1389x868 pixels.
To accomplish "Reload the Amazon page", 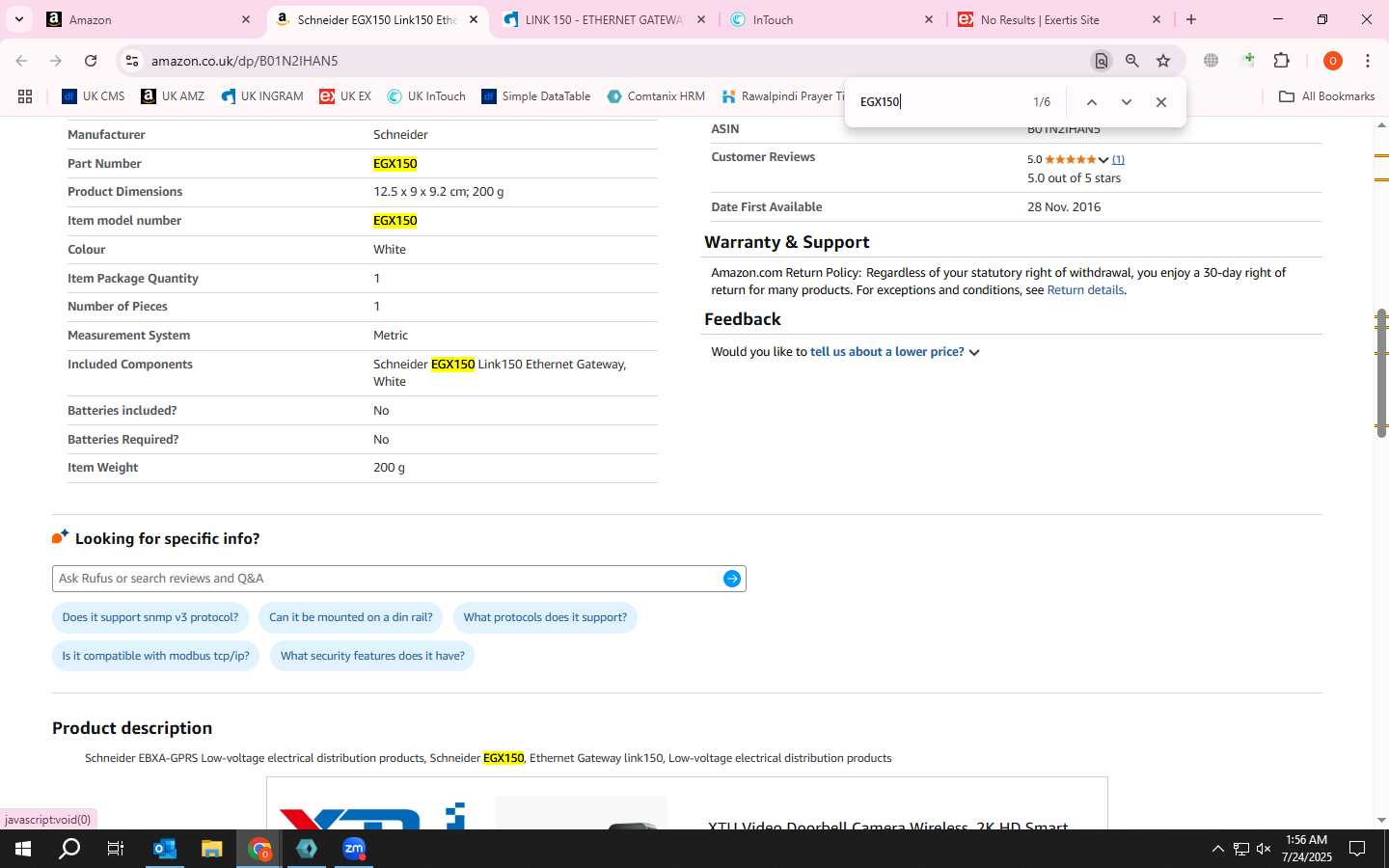I will (x=91, y=61).
